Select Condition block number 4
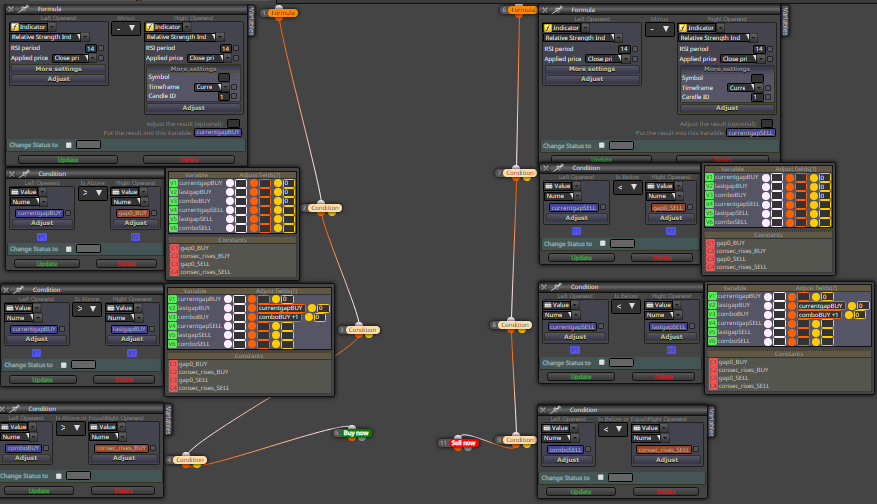Viewport: 877px width, 504px height. 190,460
